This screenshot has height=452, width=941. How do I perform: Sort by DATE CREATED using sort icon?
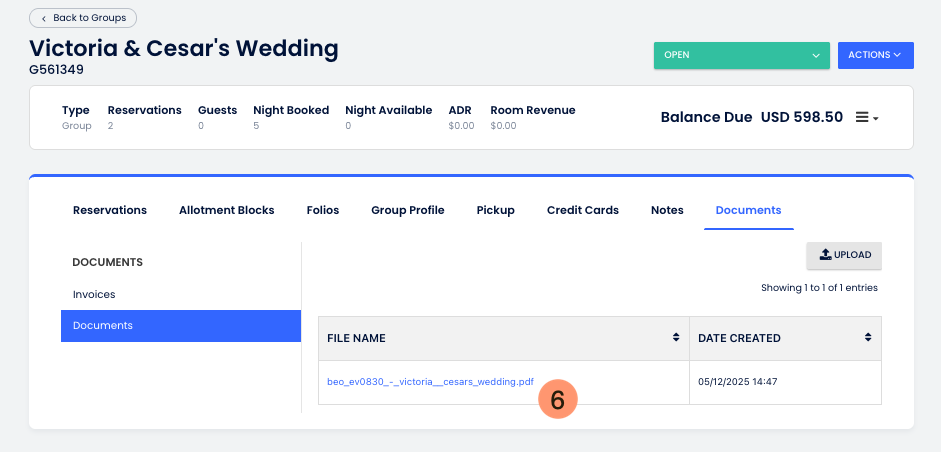868,338
